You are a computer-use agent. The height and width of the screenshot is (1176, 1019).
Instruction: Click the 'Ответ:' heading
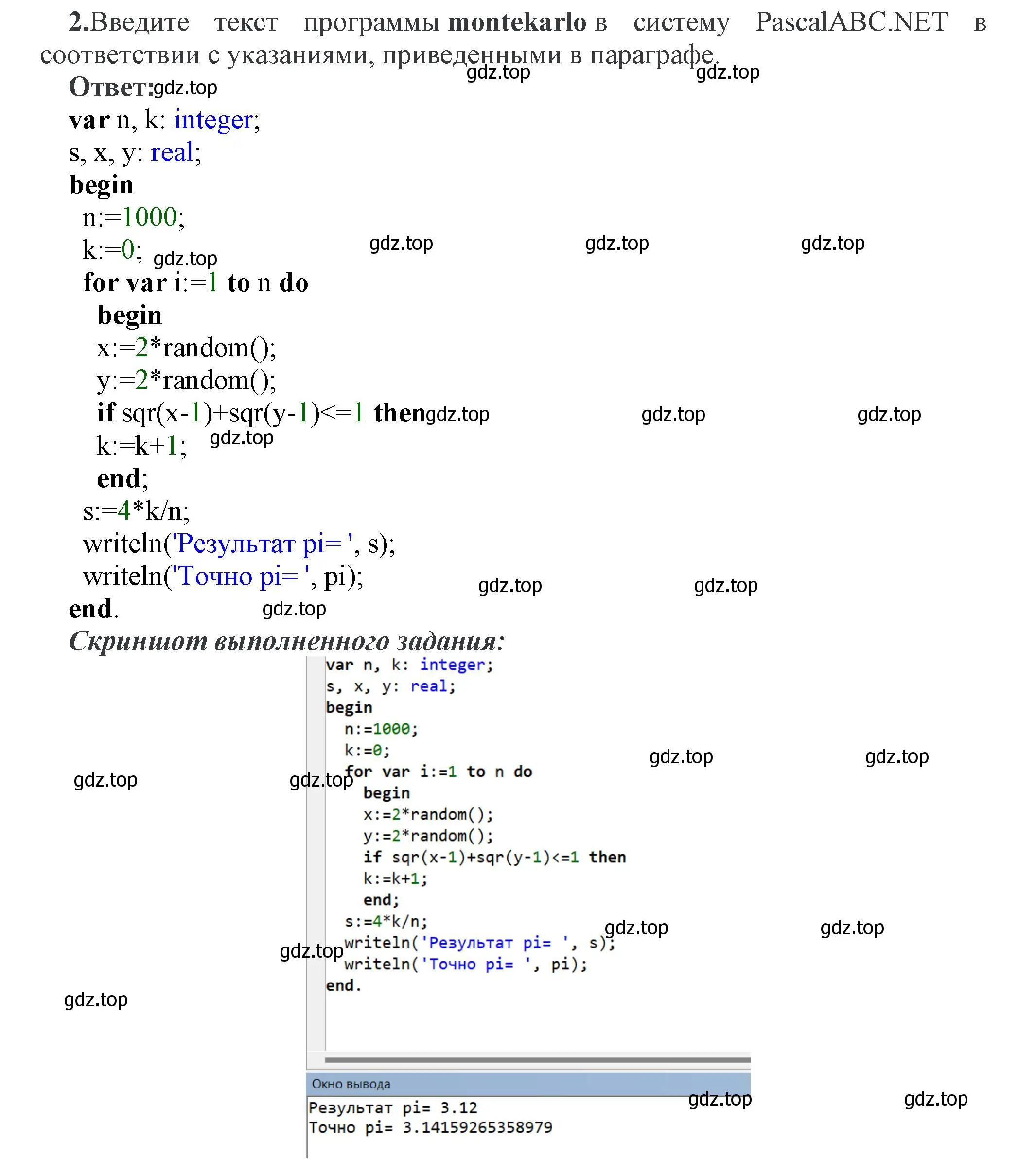click(111, 87)
